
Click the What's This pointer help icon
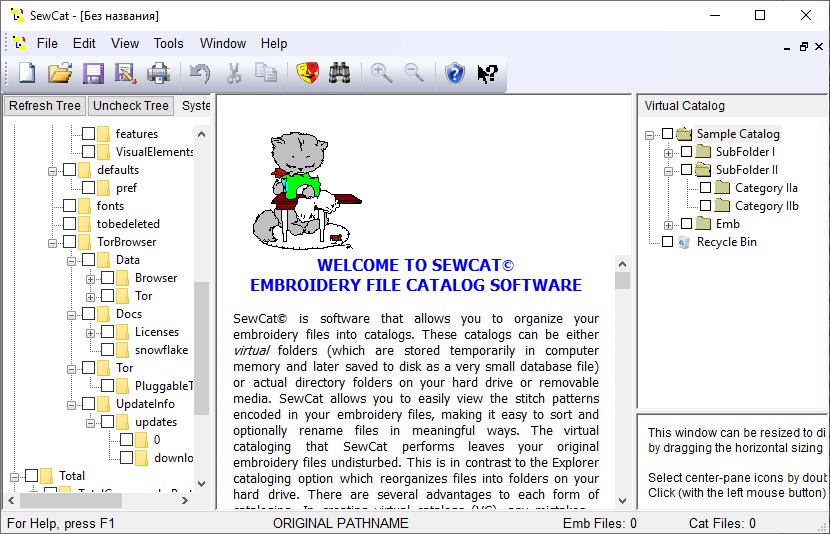(488, 73)
